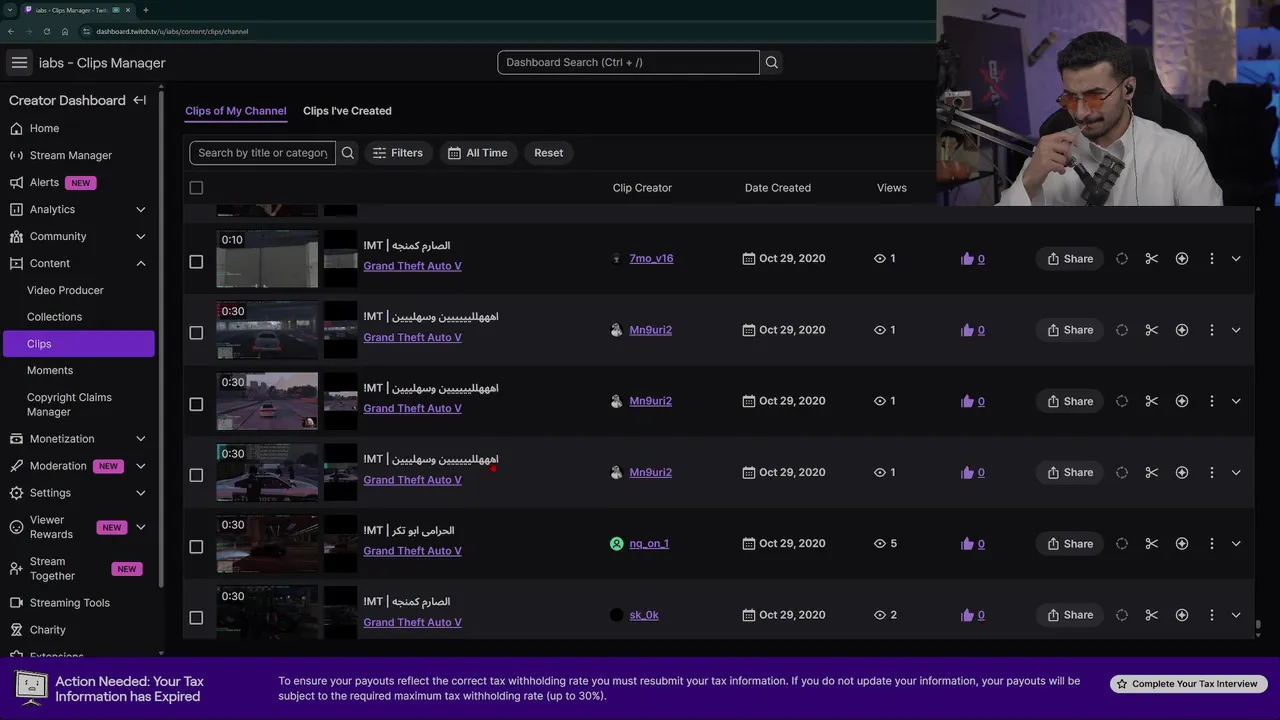Viewport: 1280px width, 720px height.
Task: Open the scissors edit tool for 7mo_v16 clip
Action: pos(1152,259)
